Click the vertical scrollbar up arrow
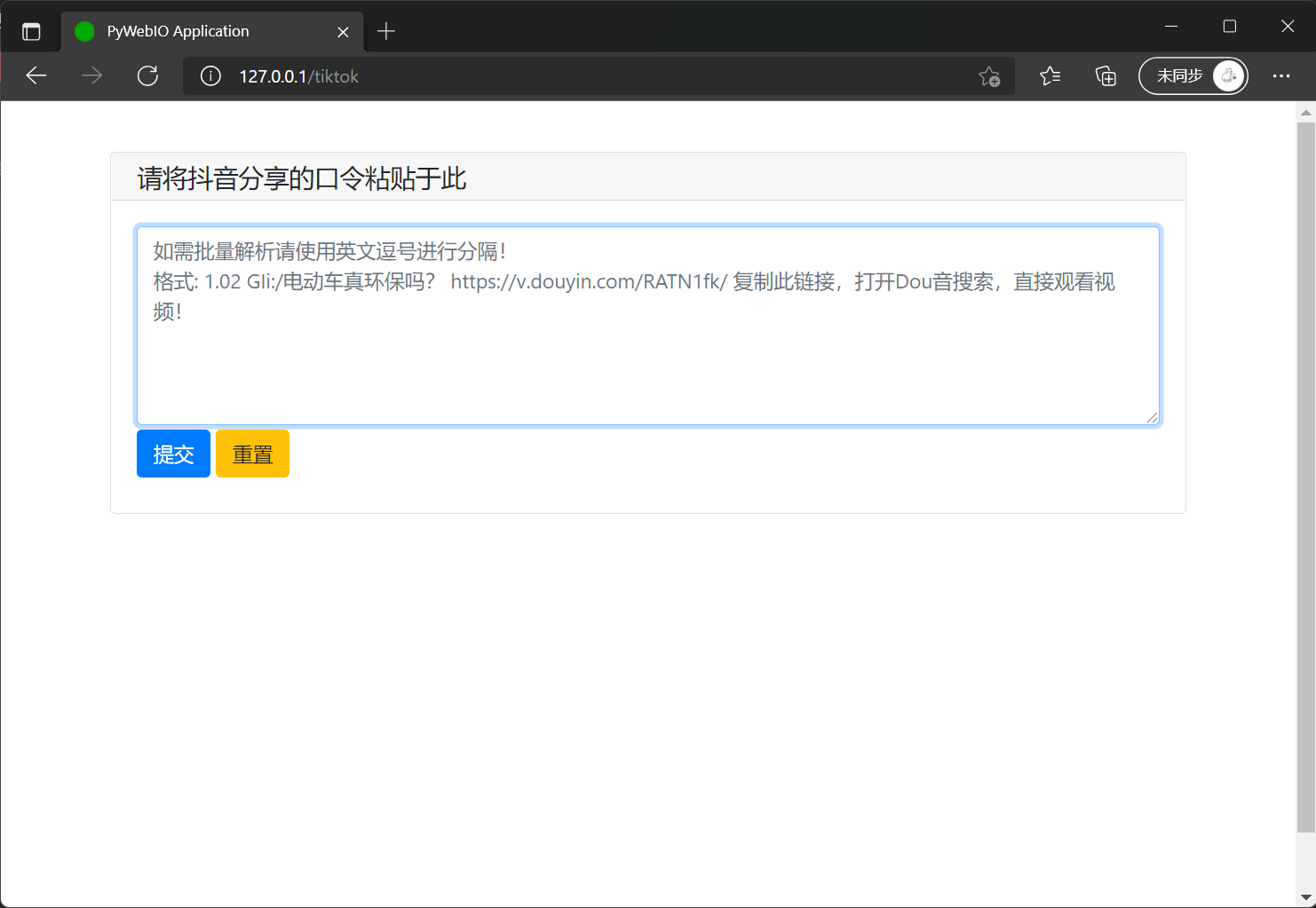 pos(1305,113)
